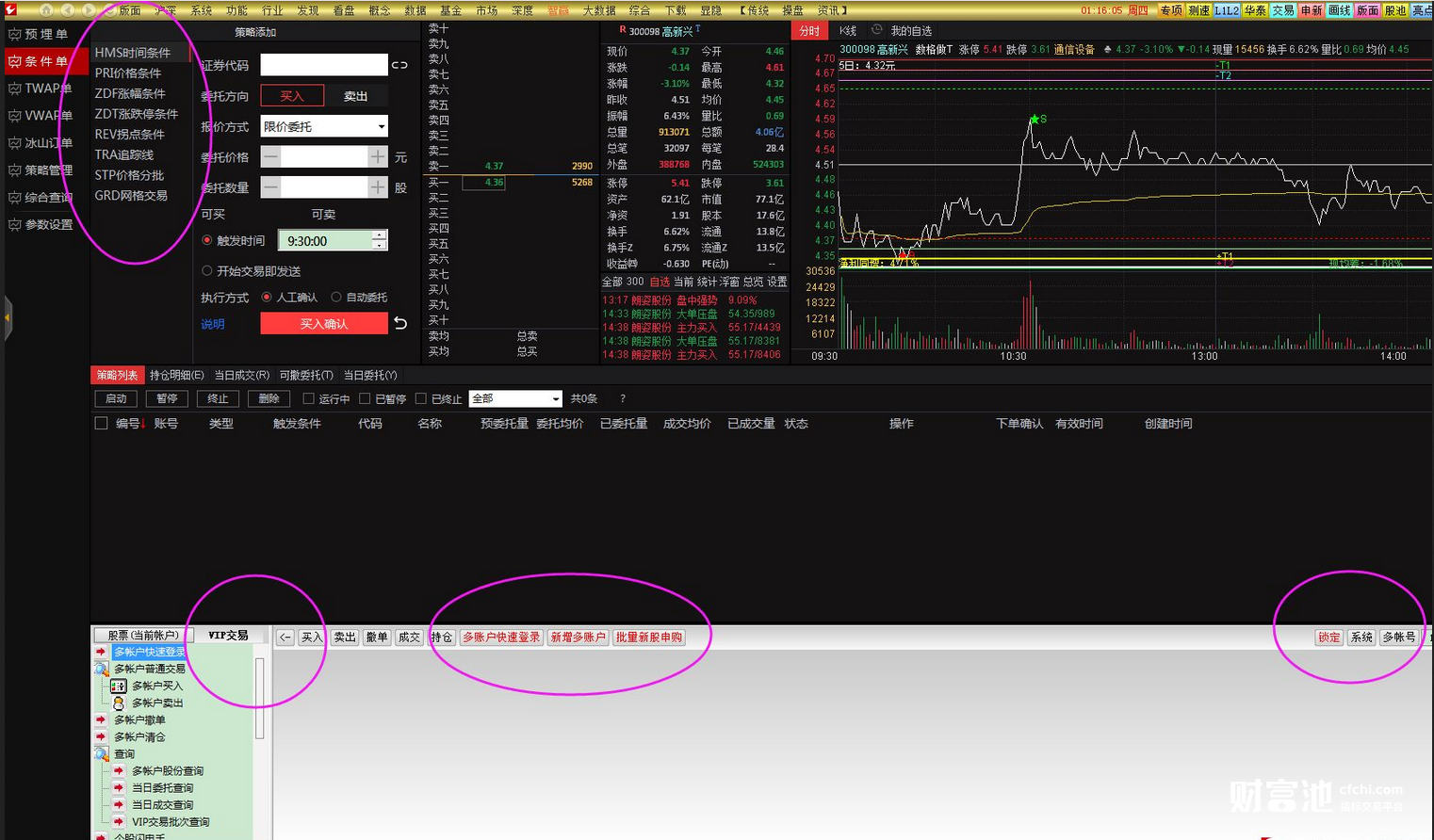1434x840 pixels.
Task: Collapse the left panel with the side arrow
Action: (x=7, y=318)
